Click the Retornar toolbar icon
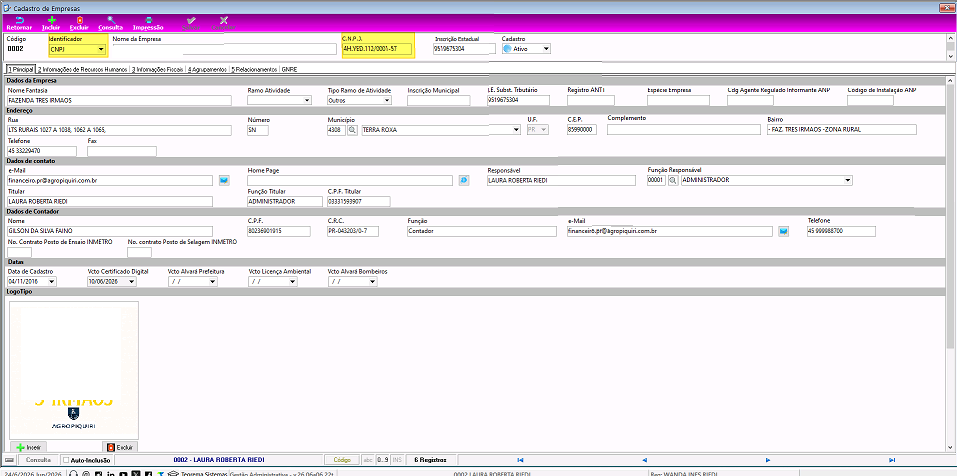 coord(18,20)
